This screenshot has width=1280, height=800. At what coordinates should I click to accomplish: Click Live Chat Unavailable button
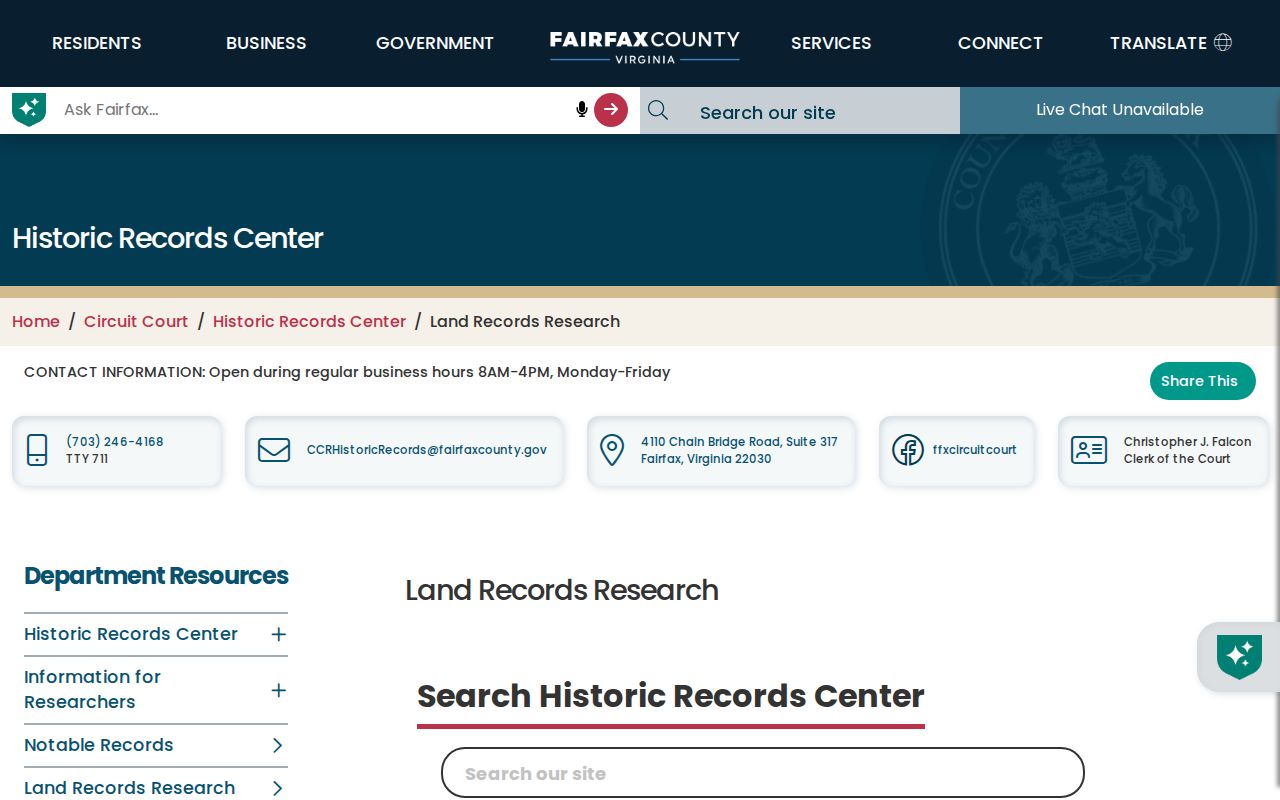pyautogui.click(x=1120, y=110)
